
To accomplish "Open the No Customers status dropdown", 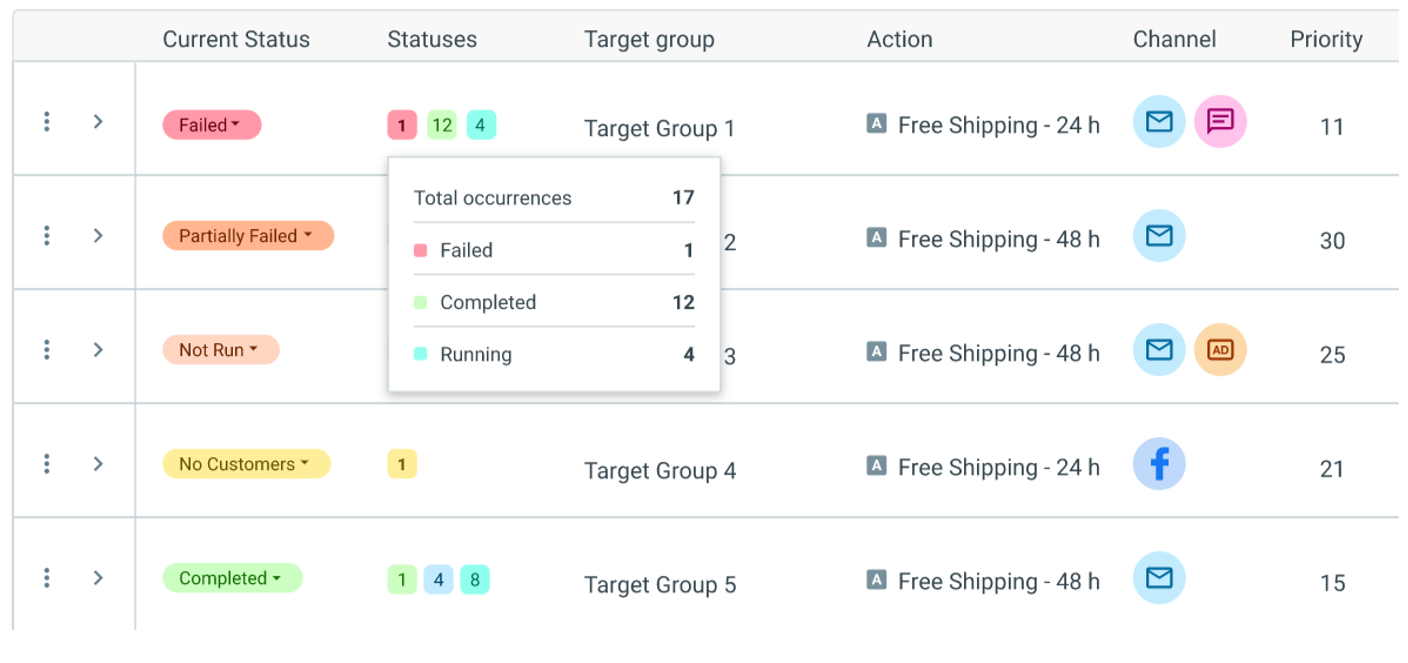I will (246, 464).
